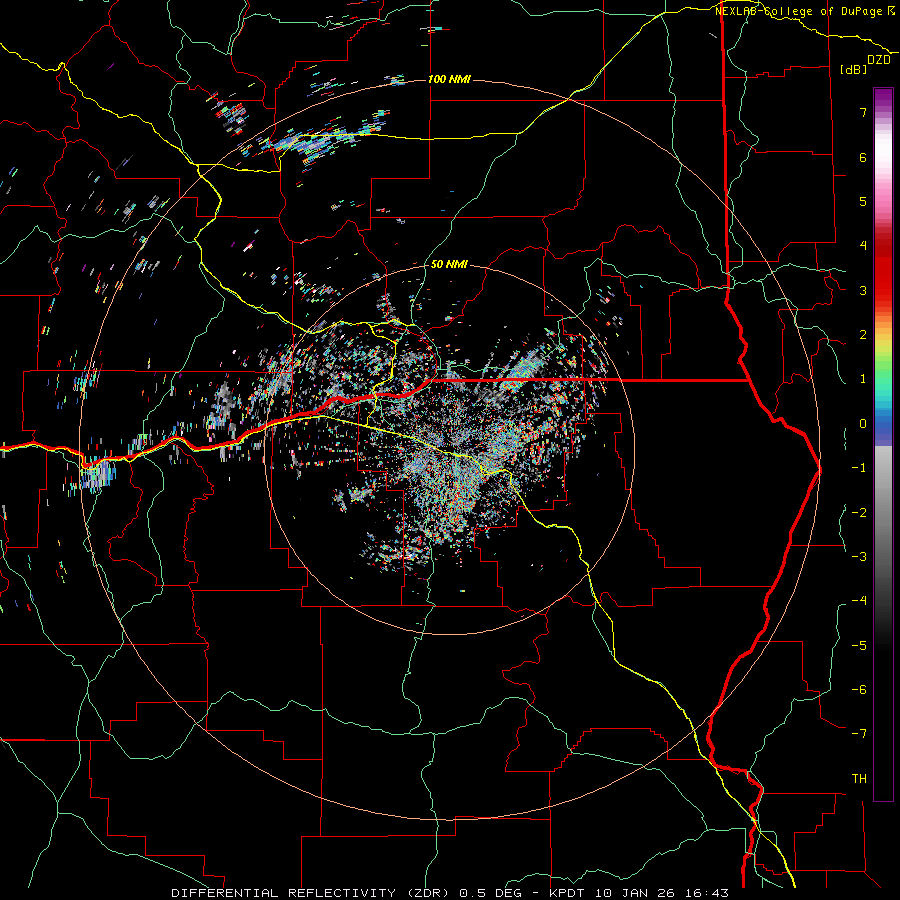Screen dimensions: 900x900
Task: Click the 7 value on the color scale
Action: tap(863, 112)
